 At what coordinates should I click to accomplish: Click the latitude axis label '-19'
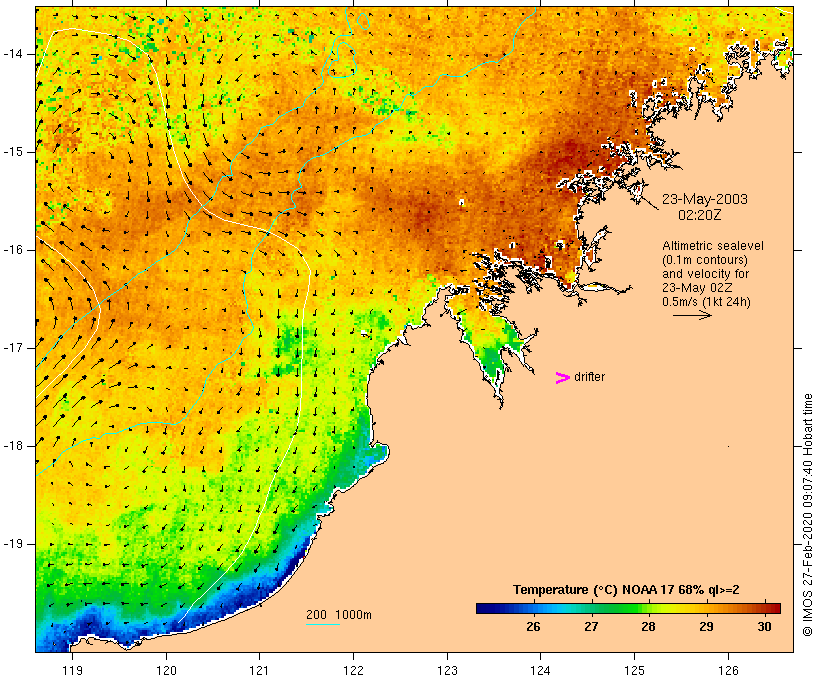13,544
